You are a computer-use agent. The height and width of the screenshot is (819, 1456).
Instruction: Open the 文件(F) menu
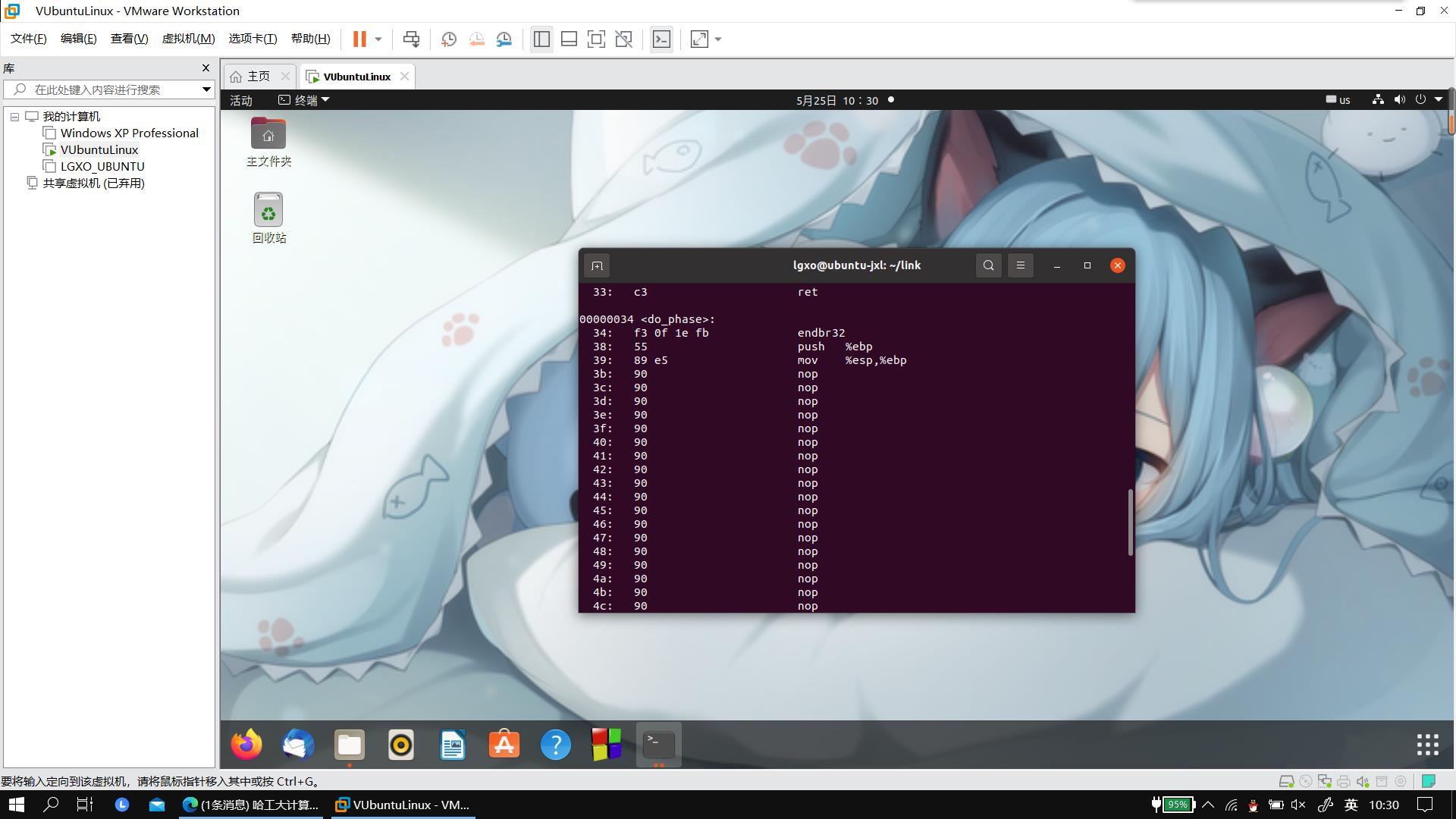(28, 39)
